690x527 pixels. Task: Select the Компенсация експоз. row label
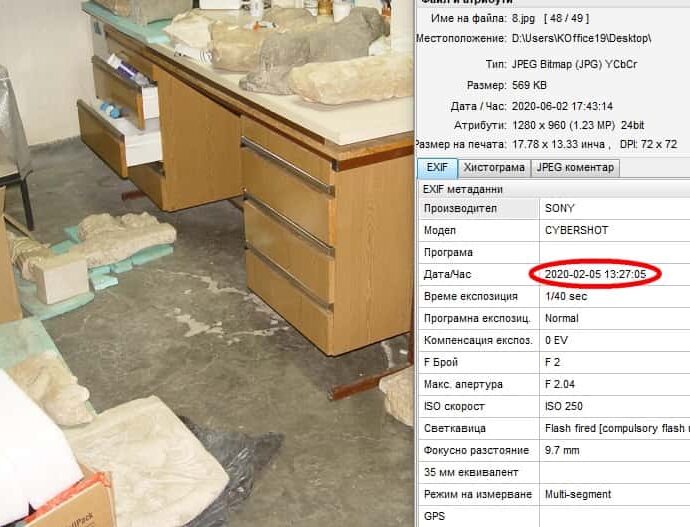[478, 340]
